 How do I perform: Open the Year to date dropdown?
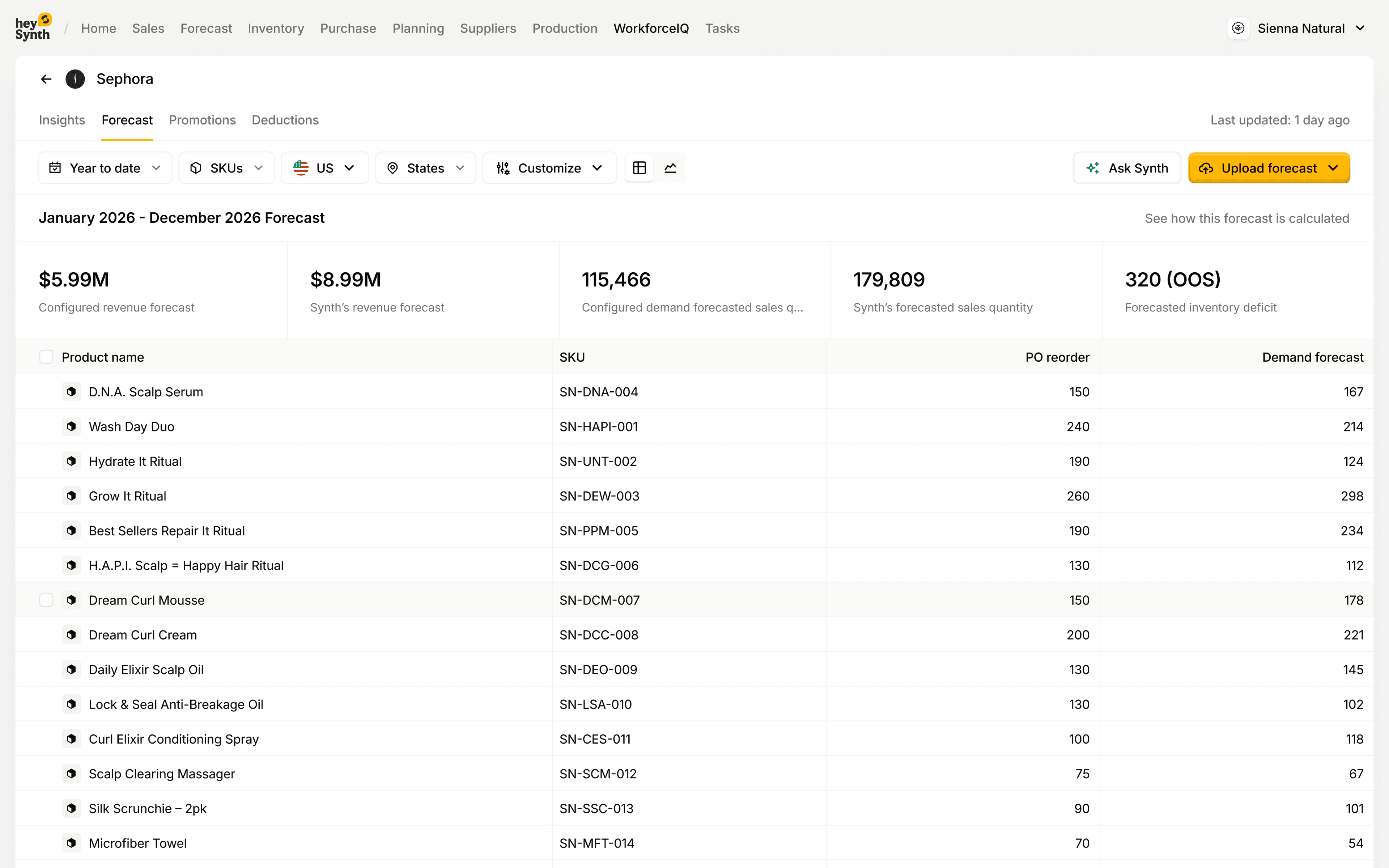coord(105,167)
